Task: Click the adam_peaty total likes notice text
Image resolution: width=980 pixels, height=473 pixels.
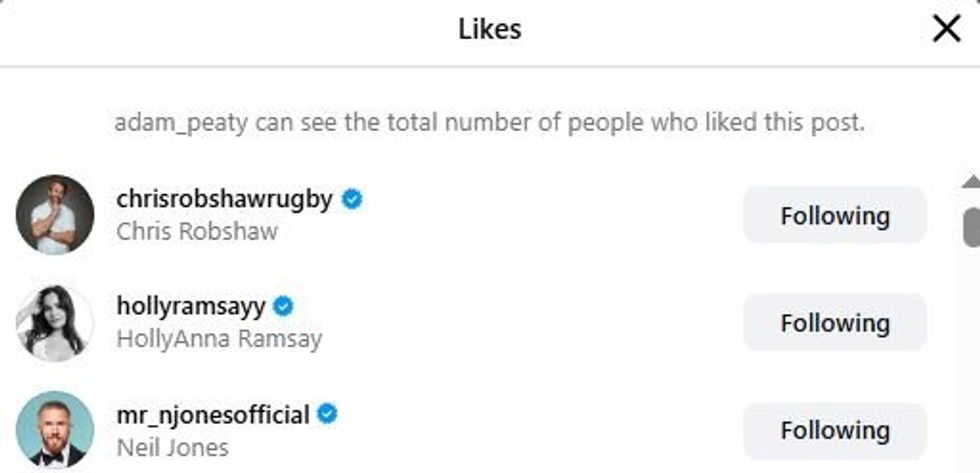Action: tap(489, 124)
